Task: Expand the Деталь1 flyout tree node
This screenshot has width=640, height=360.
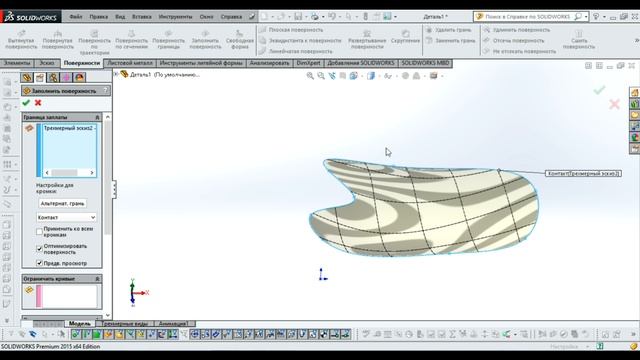Action: [x=116, y=74]
